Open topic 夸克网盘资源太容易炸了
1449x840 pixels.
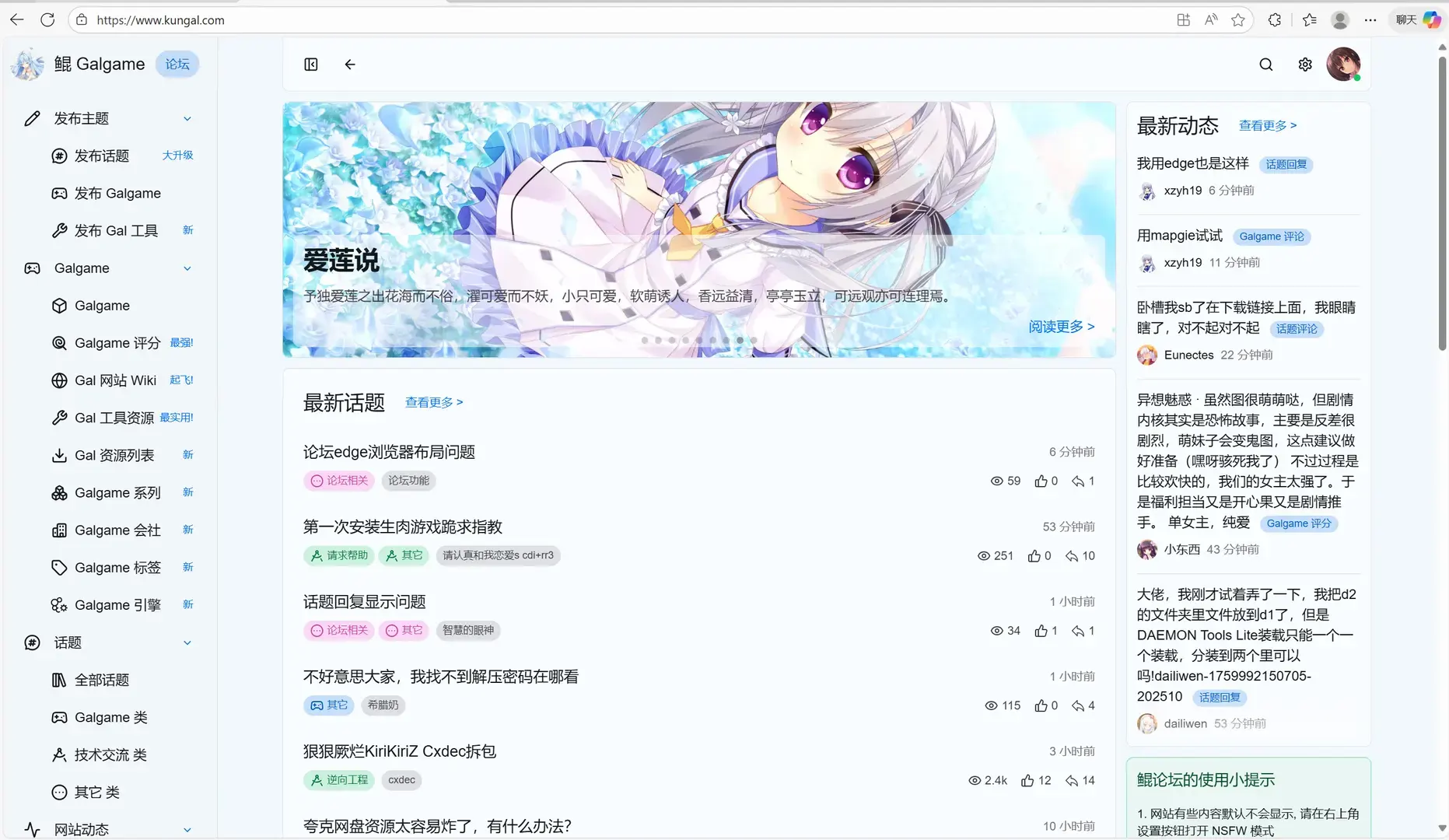437,826
